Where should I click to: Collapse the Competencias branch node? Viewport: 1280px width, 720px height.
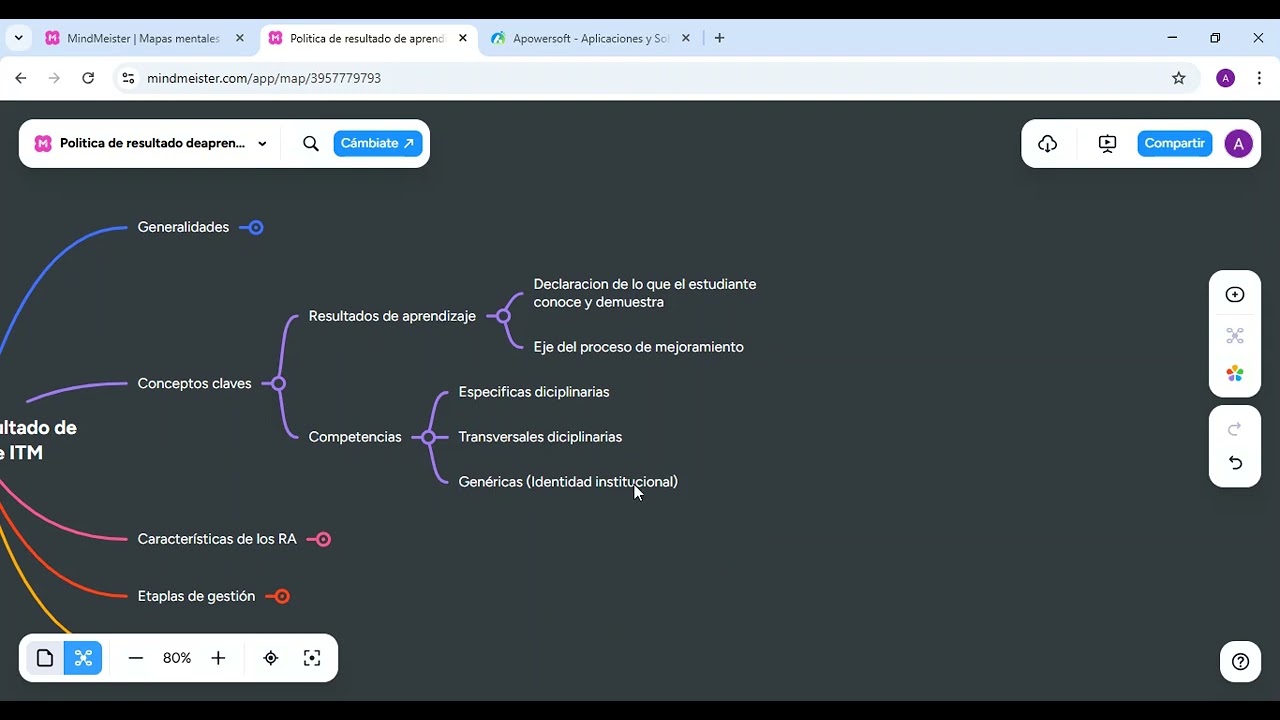[428, 437]
